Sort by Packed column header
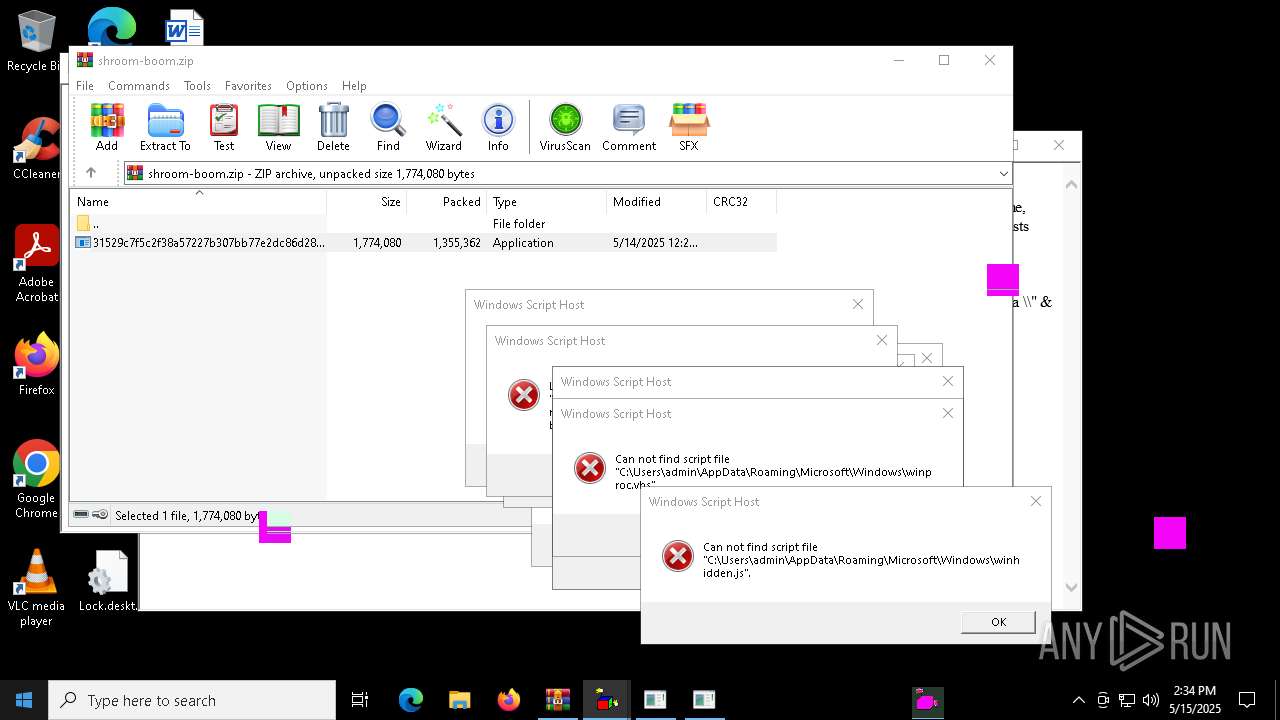The height and width of the screenshot is (720, 1280). (x=447, y=202)
